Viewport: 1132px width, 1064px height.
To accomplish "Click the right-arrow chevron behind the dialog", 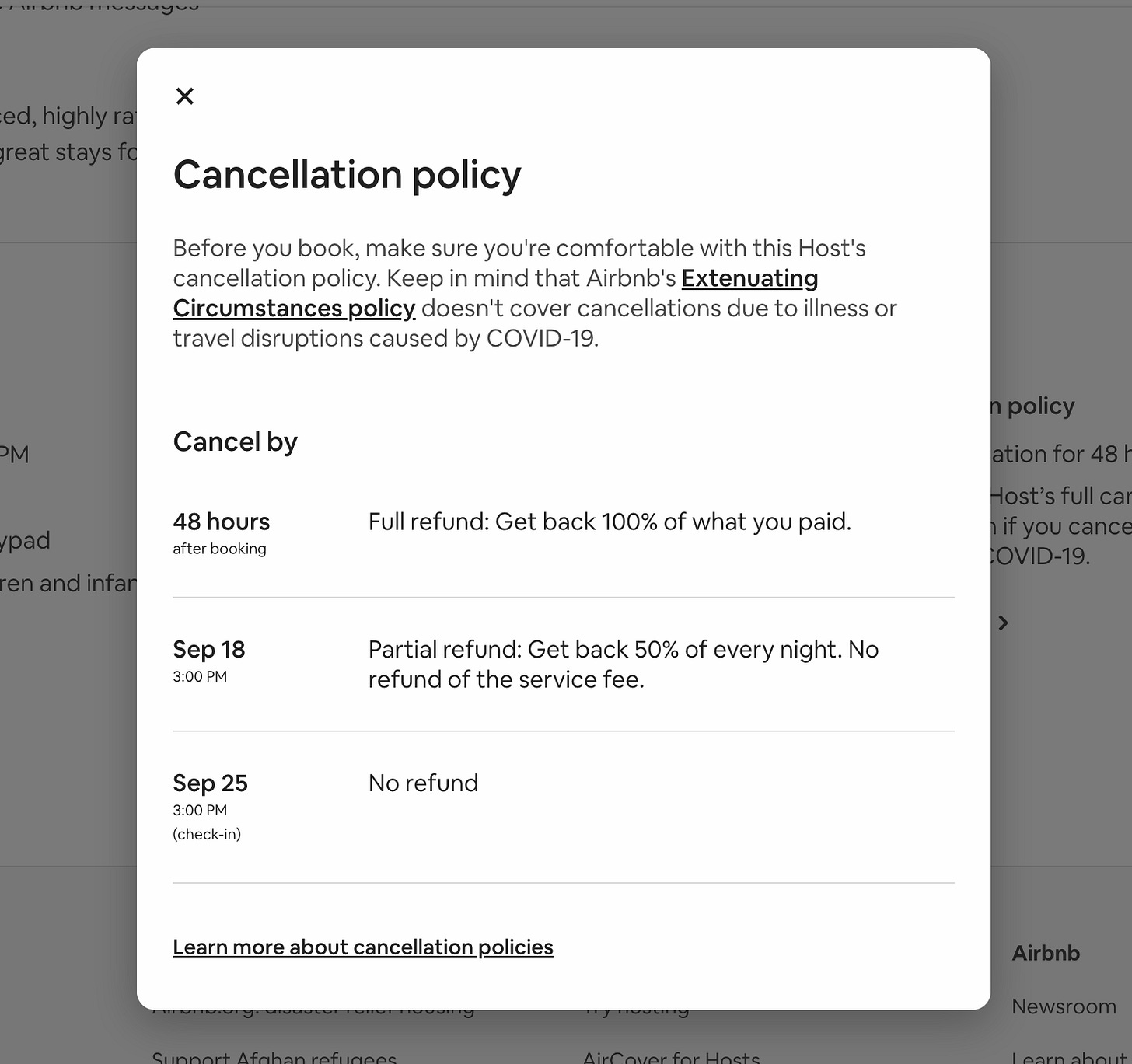I will [1003, 623].
